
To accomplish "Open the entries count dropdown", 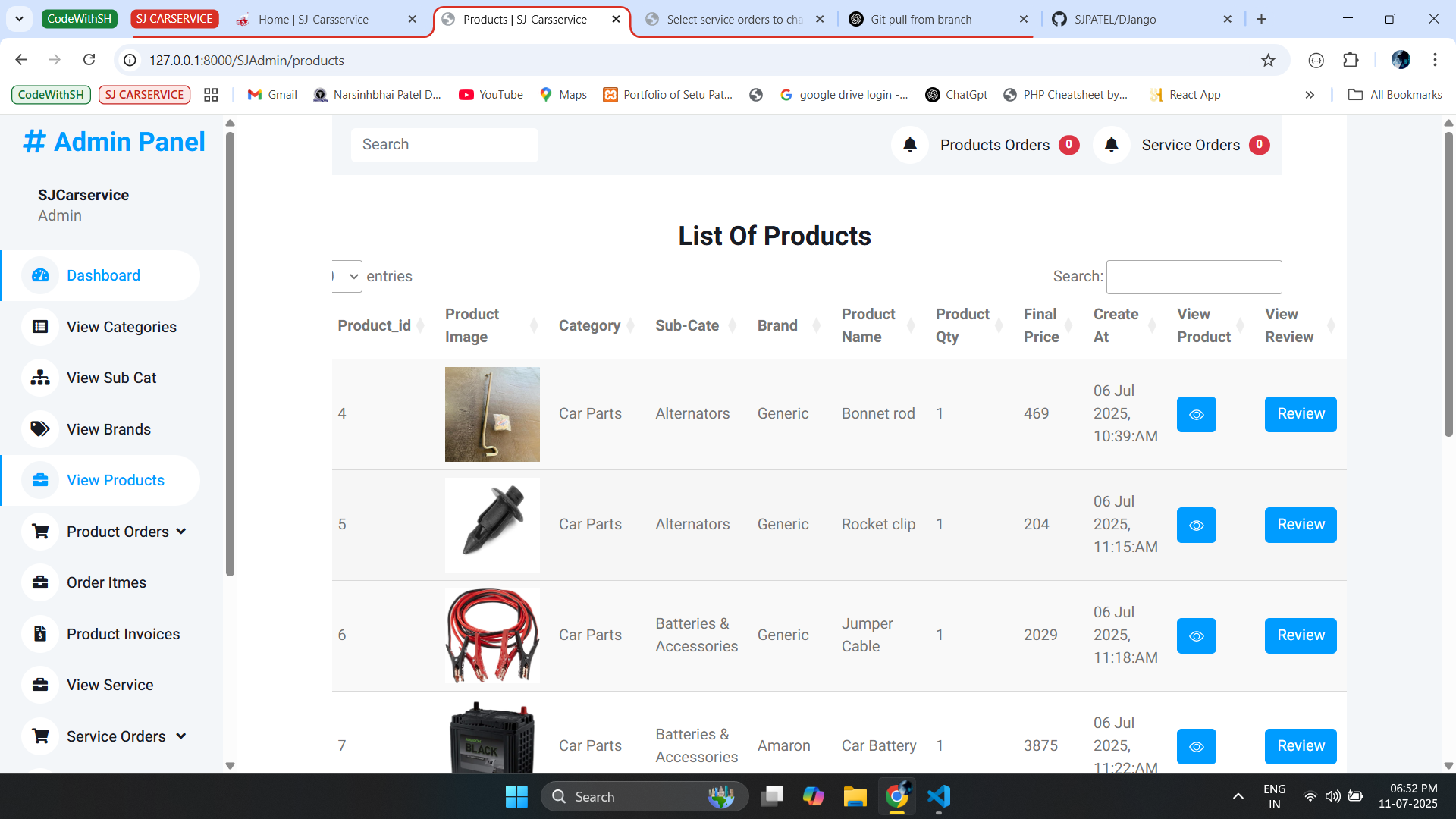I will [x=347, y=277].
